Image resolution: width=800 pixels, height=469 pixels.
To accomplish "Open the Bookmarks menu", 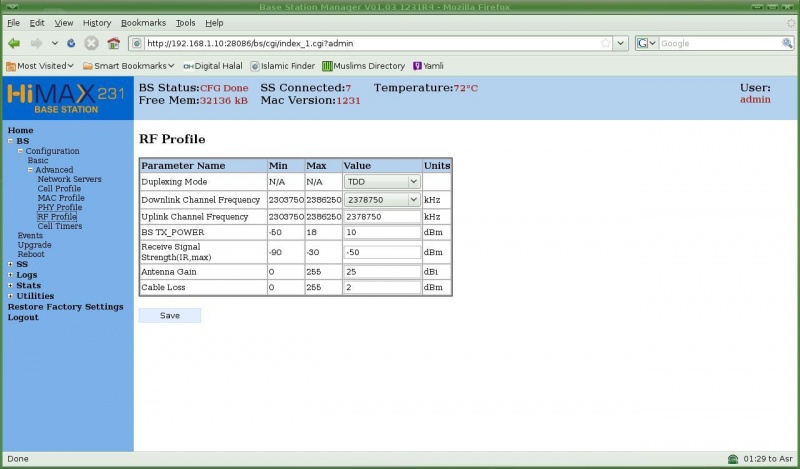I will pyautogui.click(x=145, y=22).
